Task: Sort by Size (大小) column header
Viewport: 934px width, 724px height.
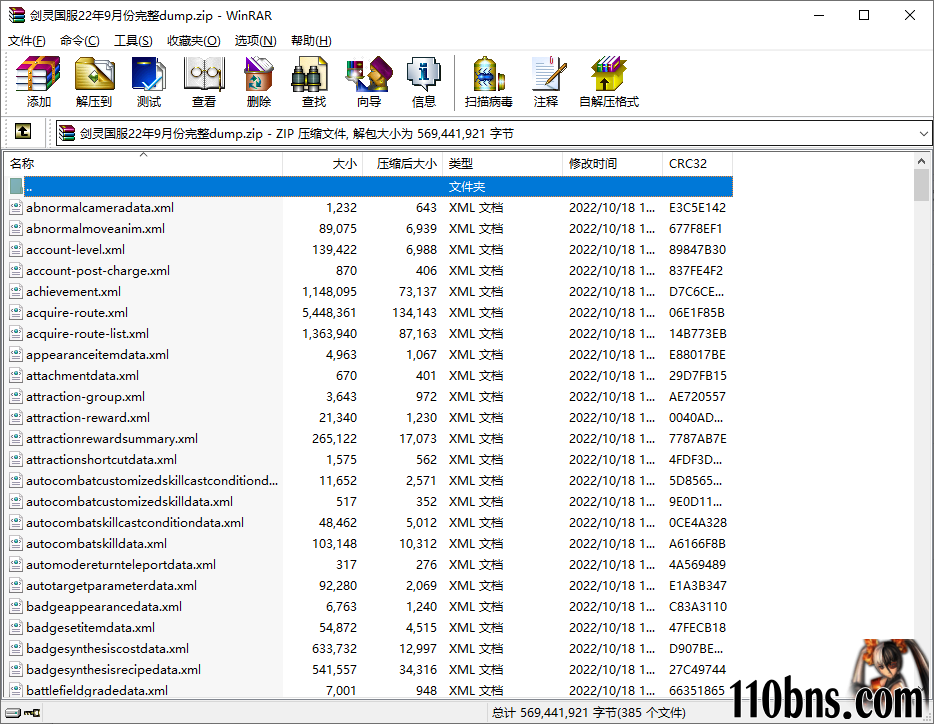Action: pos(322,163)
